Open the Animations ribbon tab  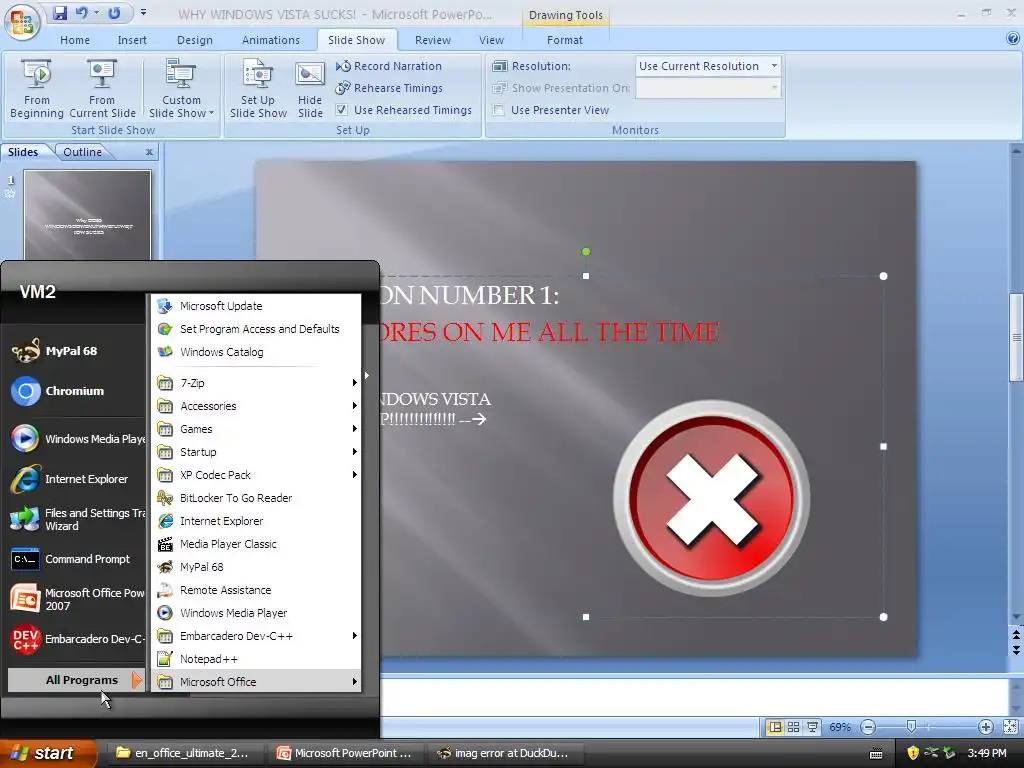[270, 40]
